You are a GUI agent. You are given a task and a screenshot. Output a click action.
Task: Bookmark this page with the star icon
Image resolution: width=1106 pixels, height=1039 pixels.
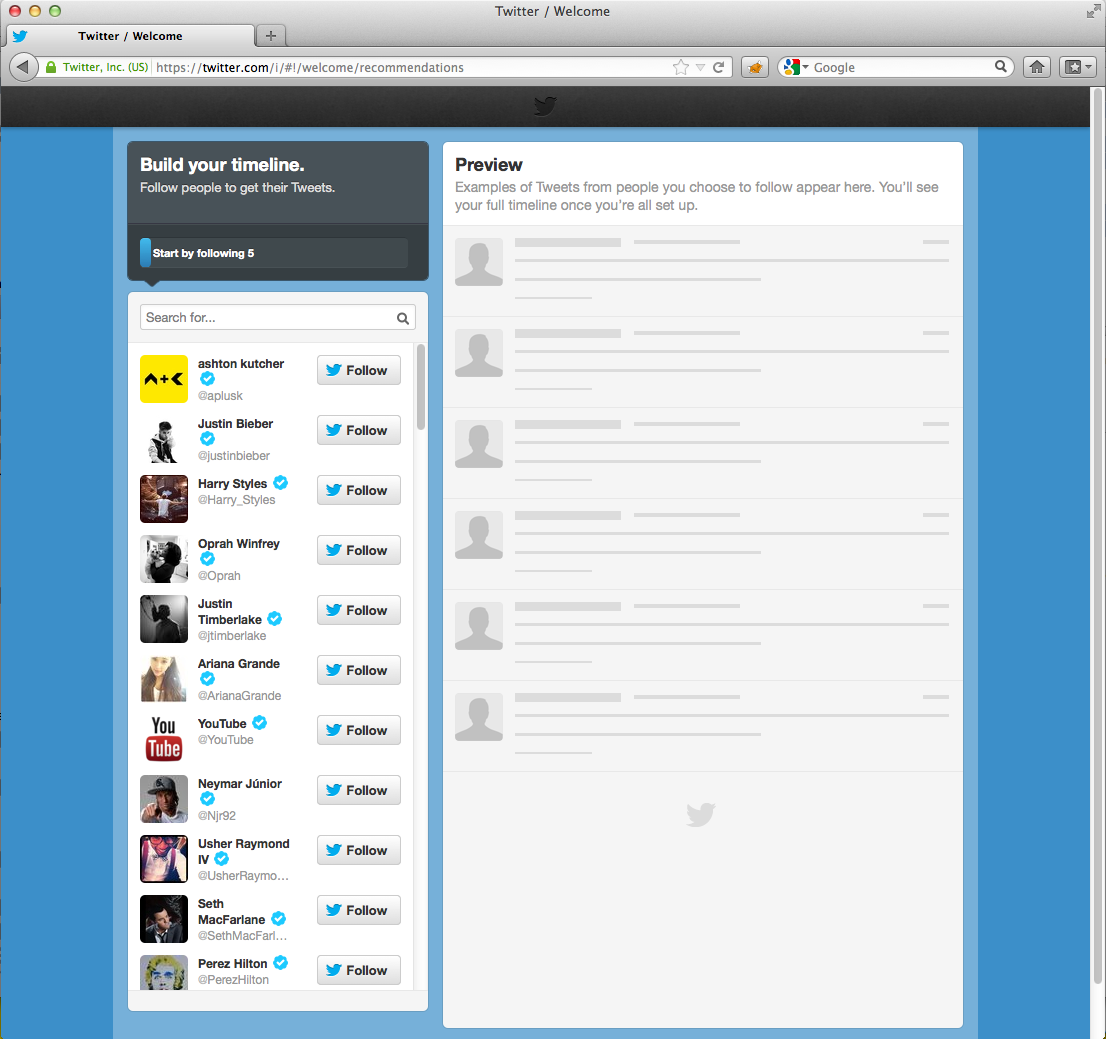(x=681, y=67)
